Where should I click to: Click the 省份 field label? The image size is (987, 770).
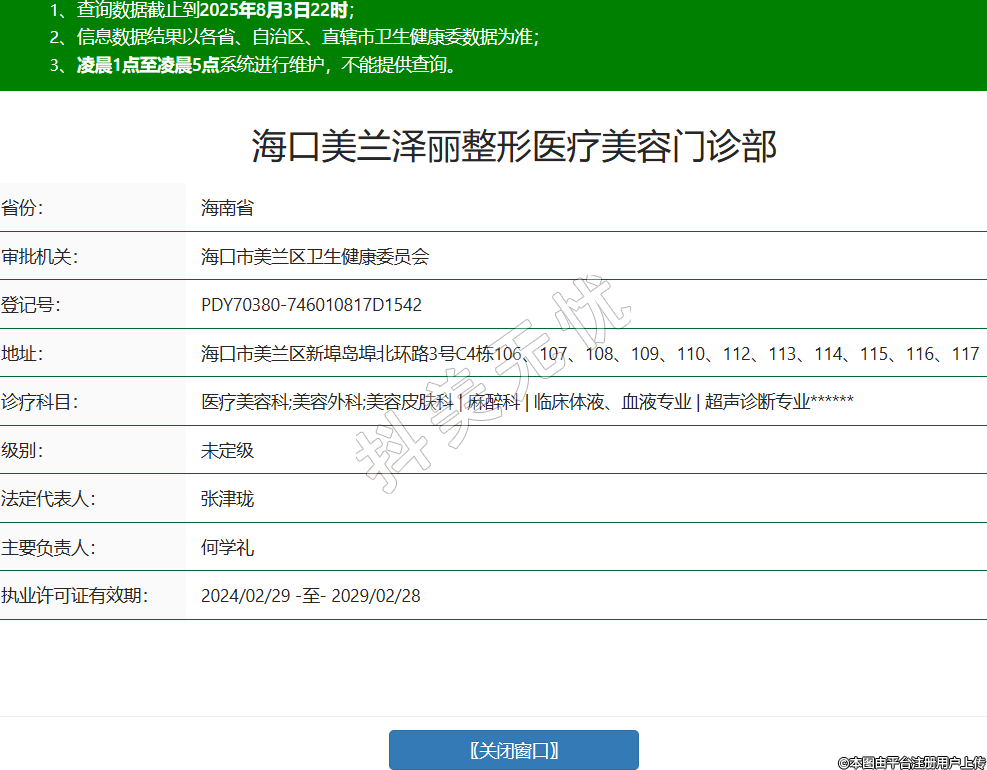point(23,208)
